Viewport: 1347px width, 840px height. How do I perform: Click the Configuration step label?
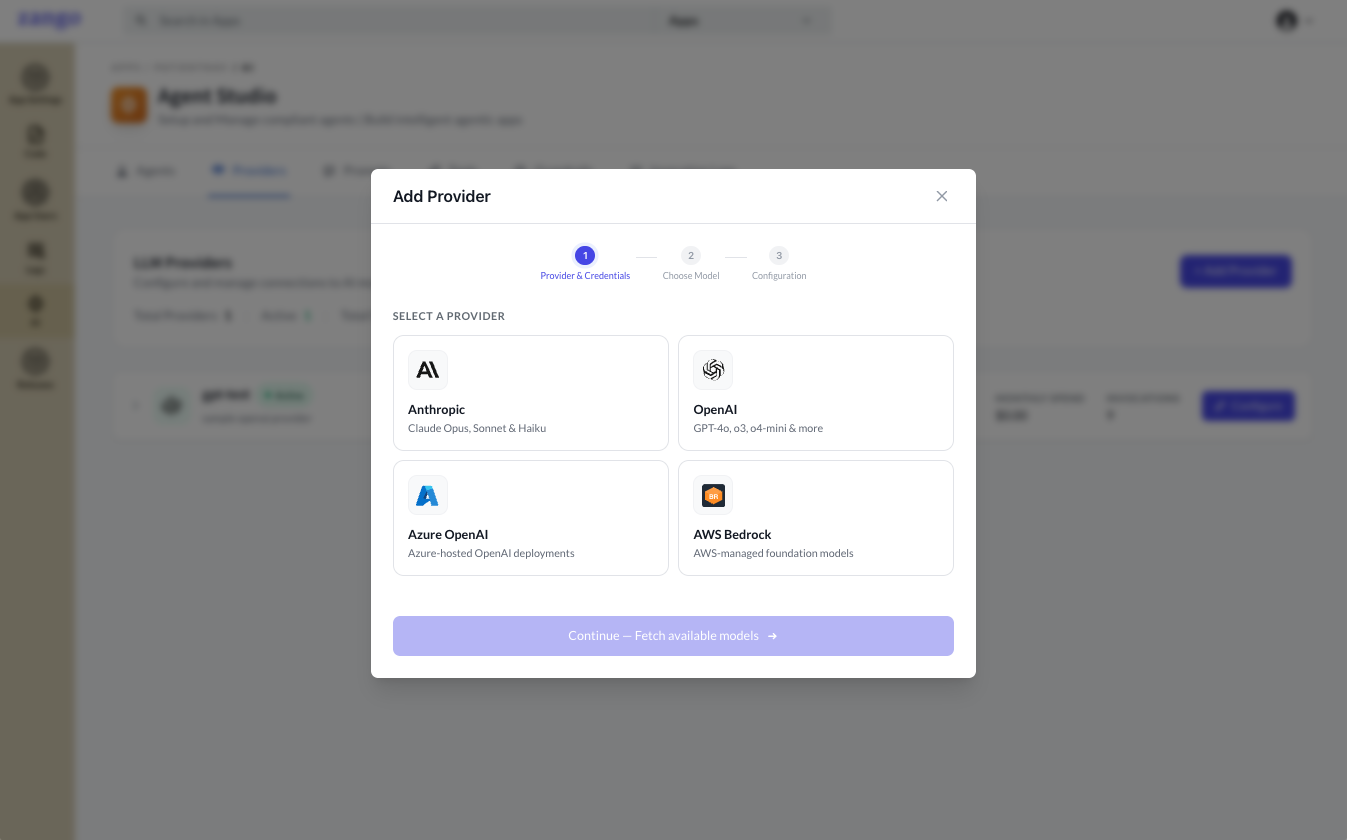779,276
